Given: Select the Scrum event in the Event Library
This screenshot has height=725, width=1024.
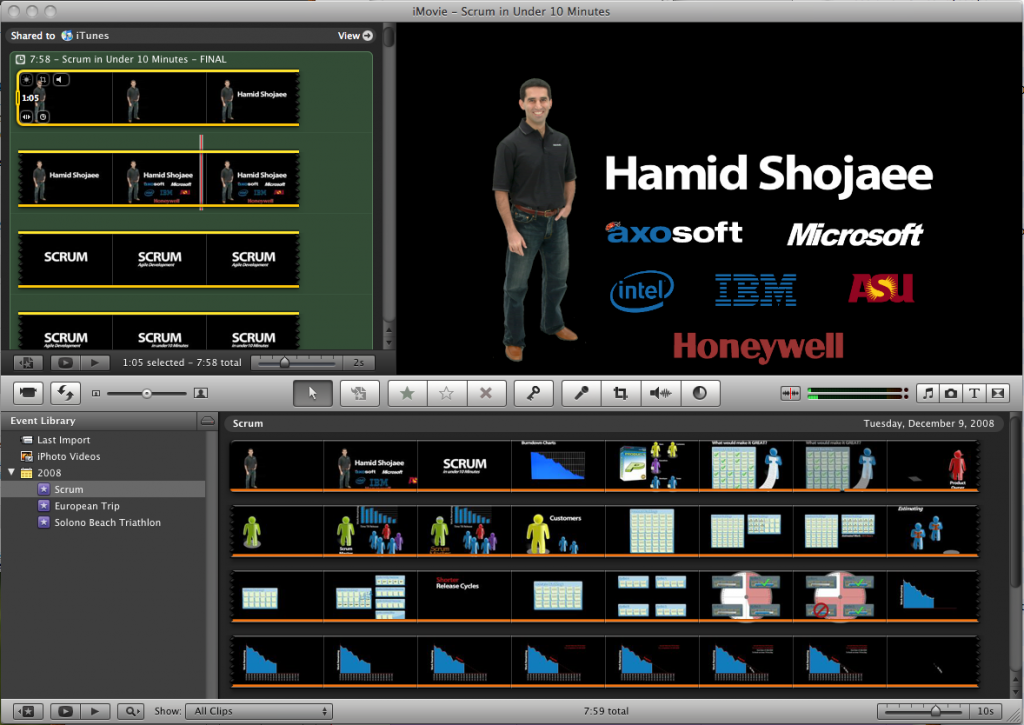Looking at the screenshot, I should point(103,489).
